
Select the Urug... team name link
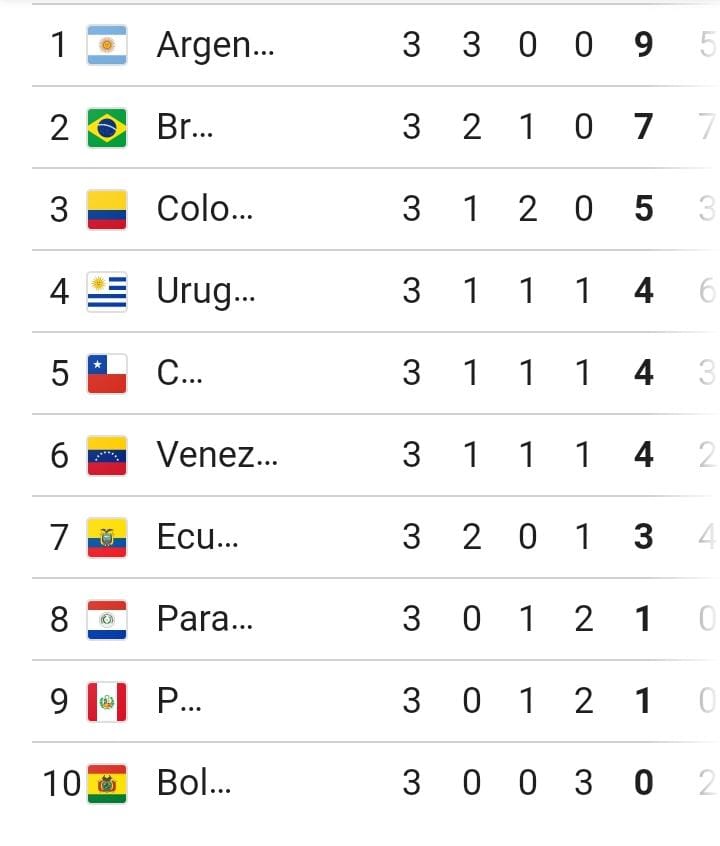point(206,291)
